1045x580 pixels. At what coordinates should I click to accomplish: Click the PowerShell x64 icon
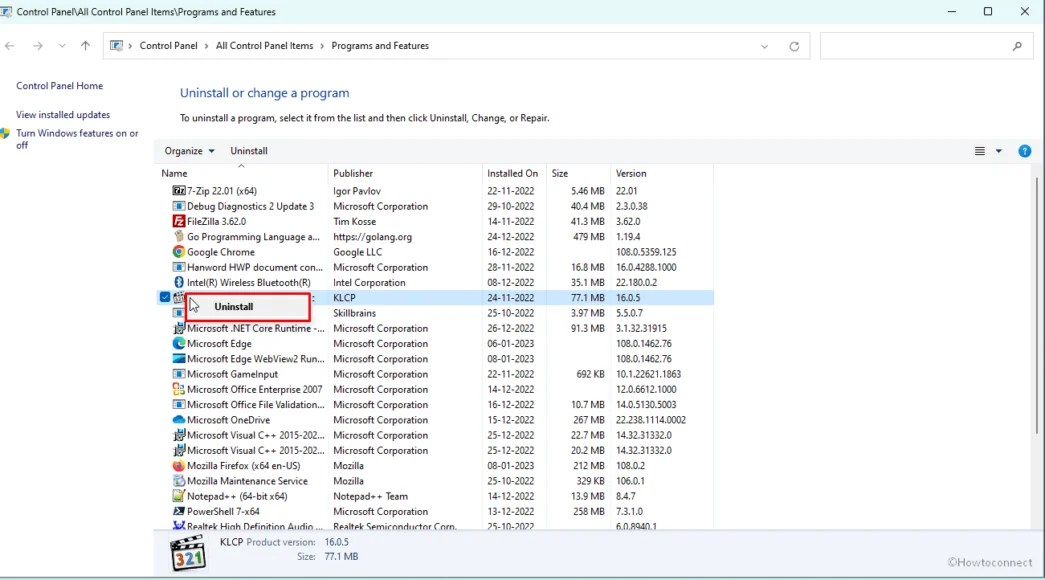(x=180, y=511)
